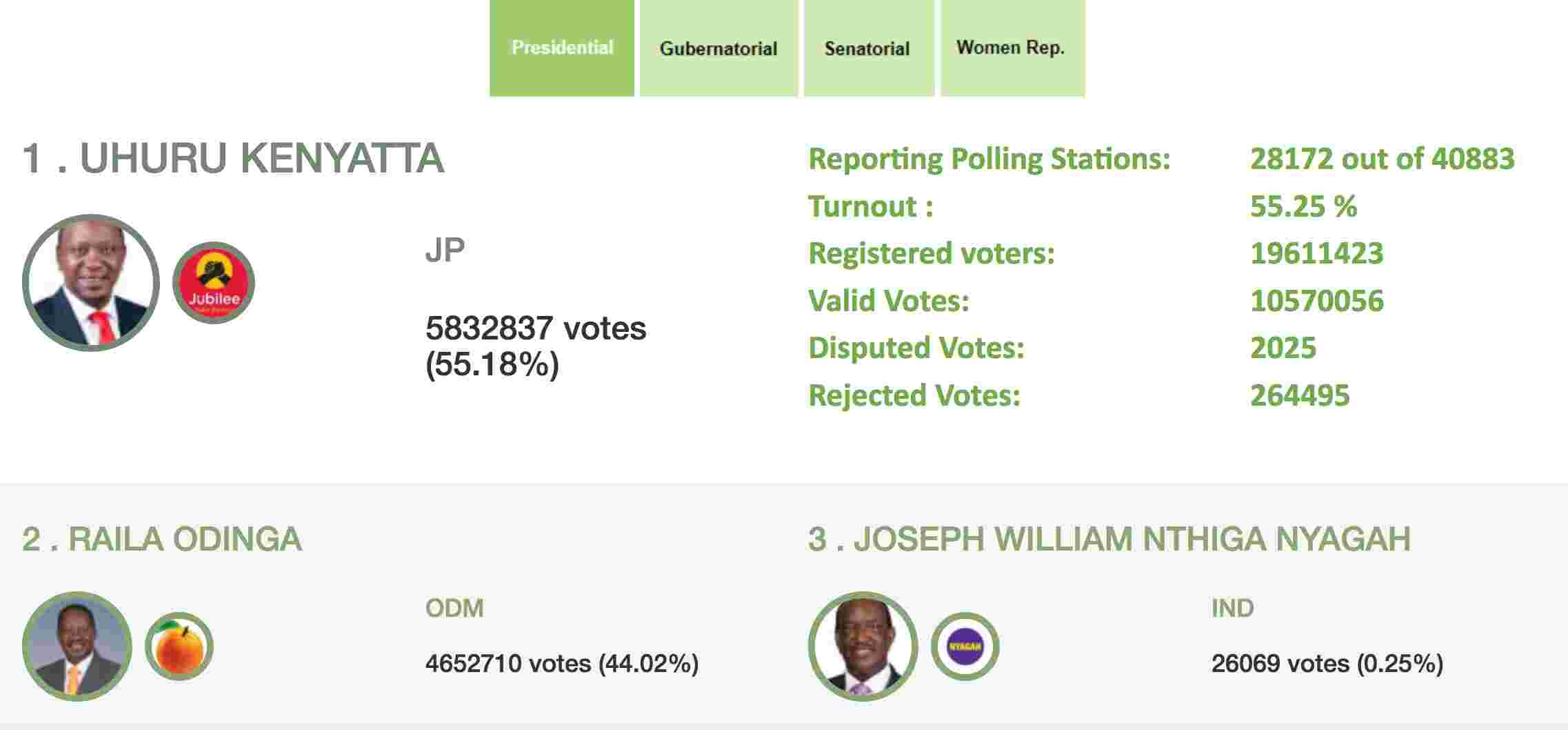This screenshot has height=730, width=1568.
Task: Open the Gubernatorial results tab
Action: coord(718,48)
